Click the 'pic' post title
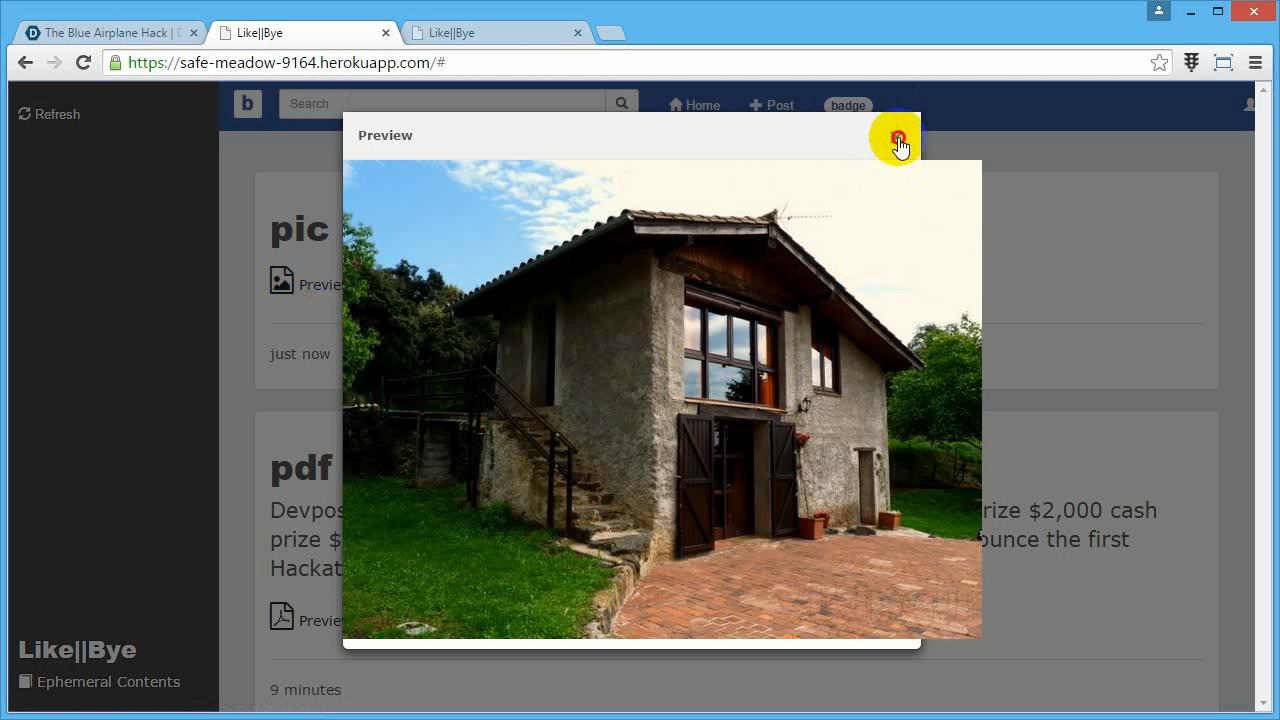Screen dimensions: 1280x720 pos(299,229)
